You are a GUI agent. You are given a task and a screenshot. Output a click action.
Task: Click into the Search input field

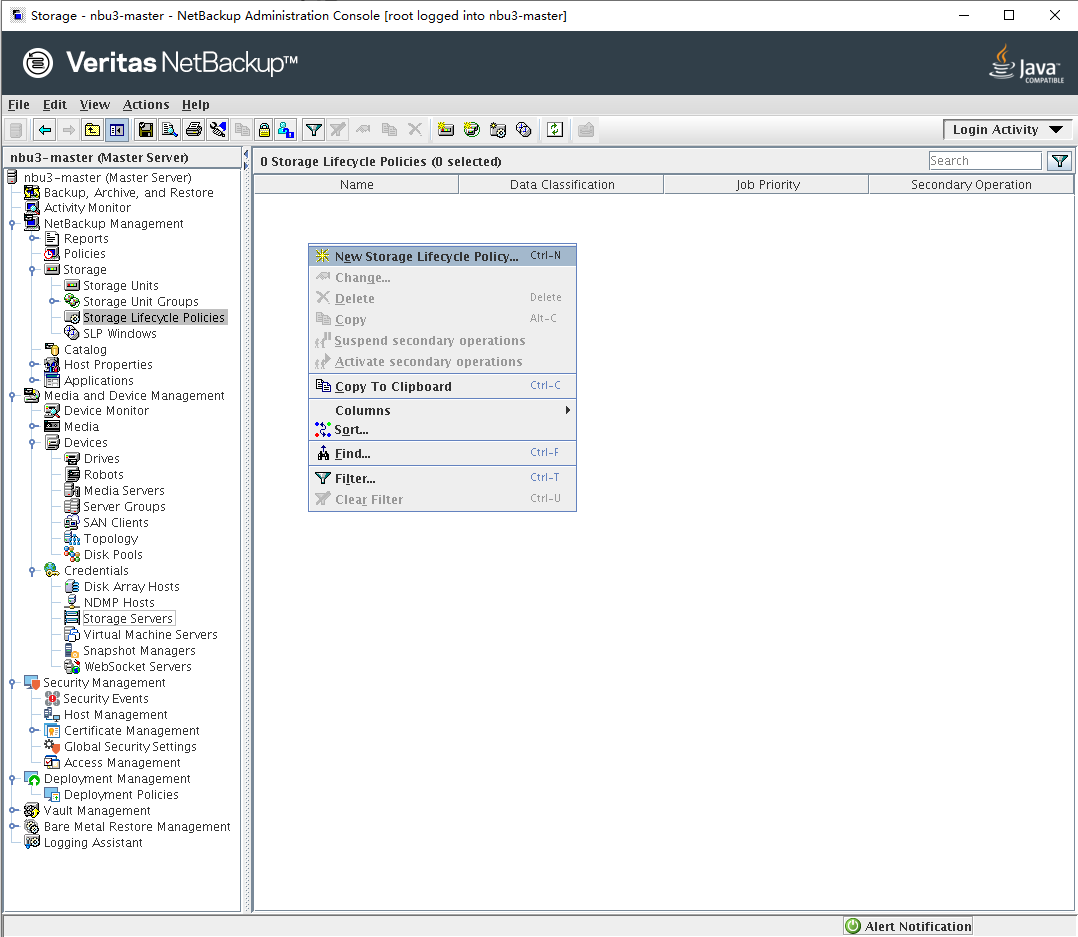tap(984, 161)
